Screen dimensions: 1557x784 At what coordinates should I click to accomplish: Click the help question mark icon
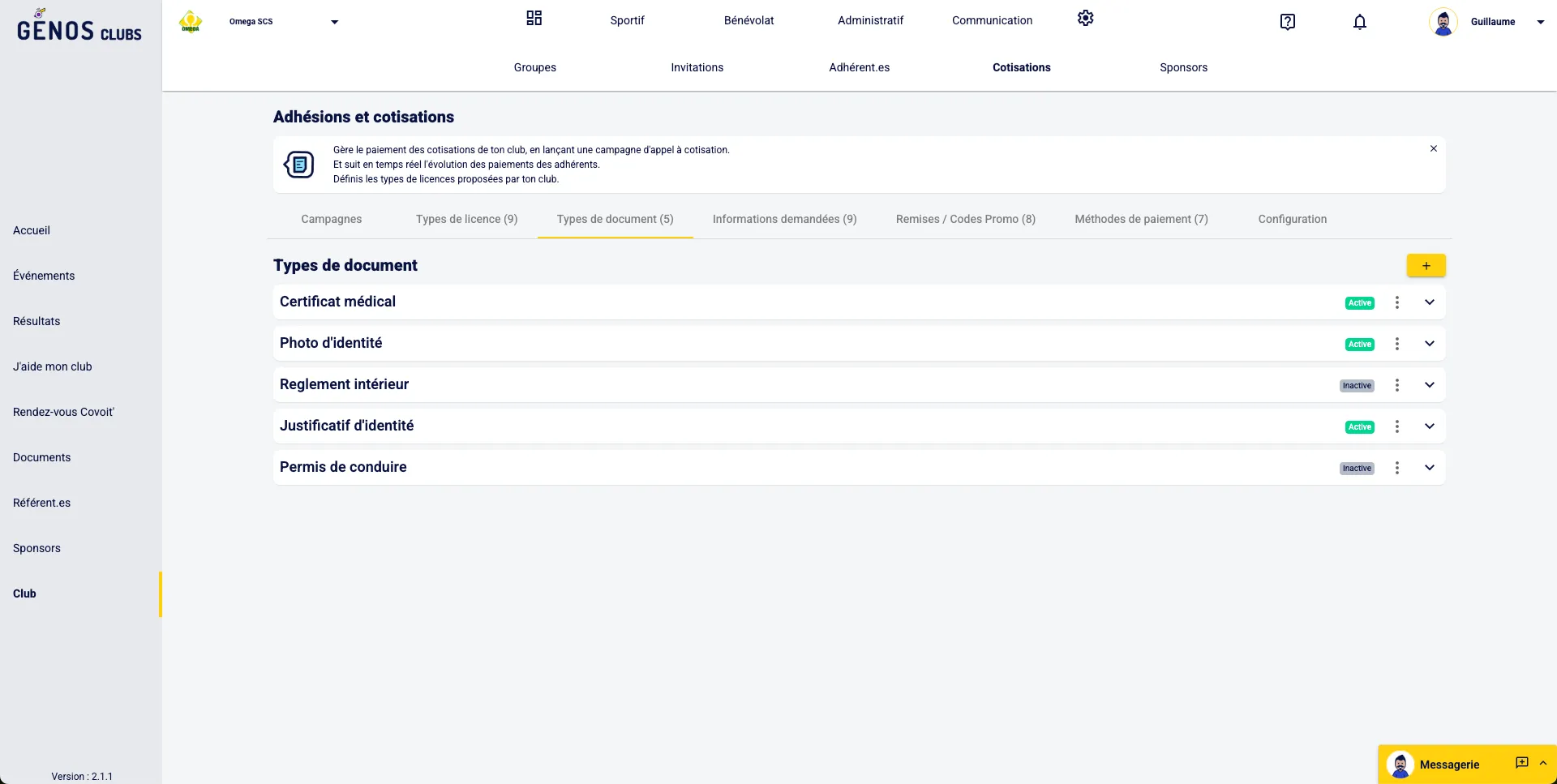pyautogui.click(x=1287, y=22)
